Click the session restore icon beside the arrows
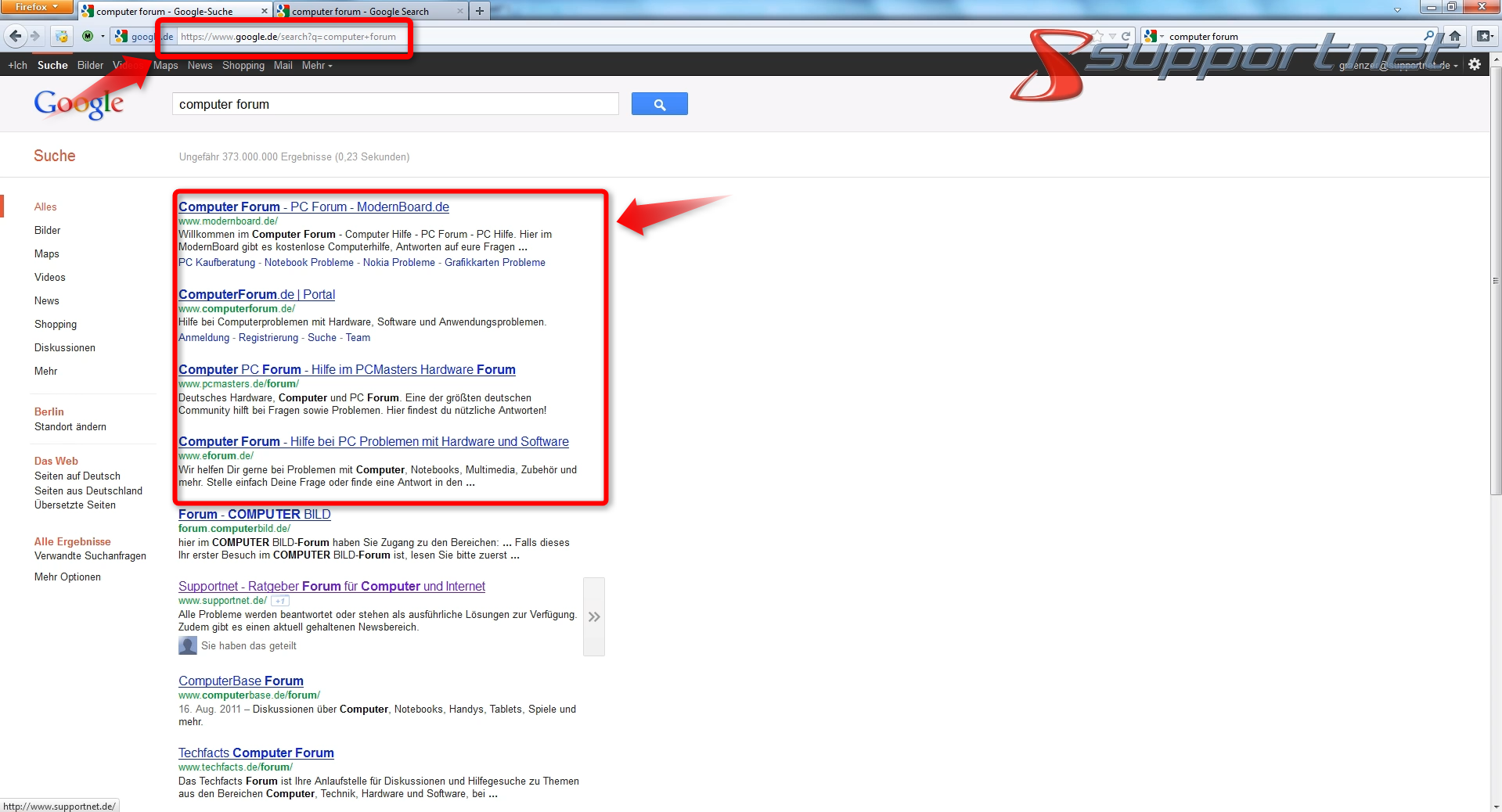This screenshot has width=1502, height=812. [61, 36]
